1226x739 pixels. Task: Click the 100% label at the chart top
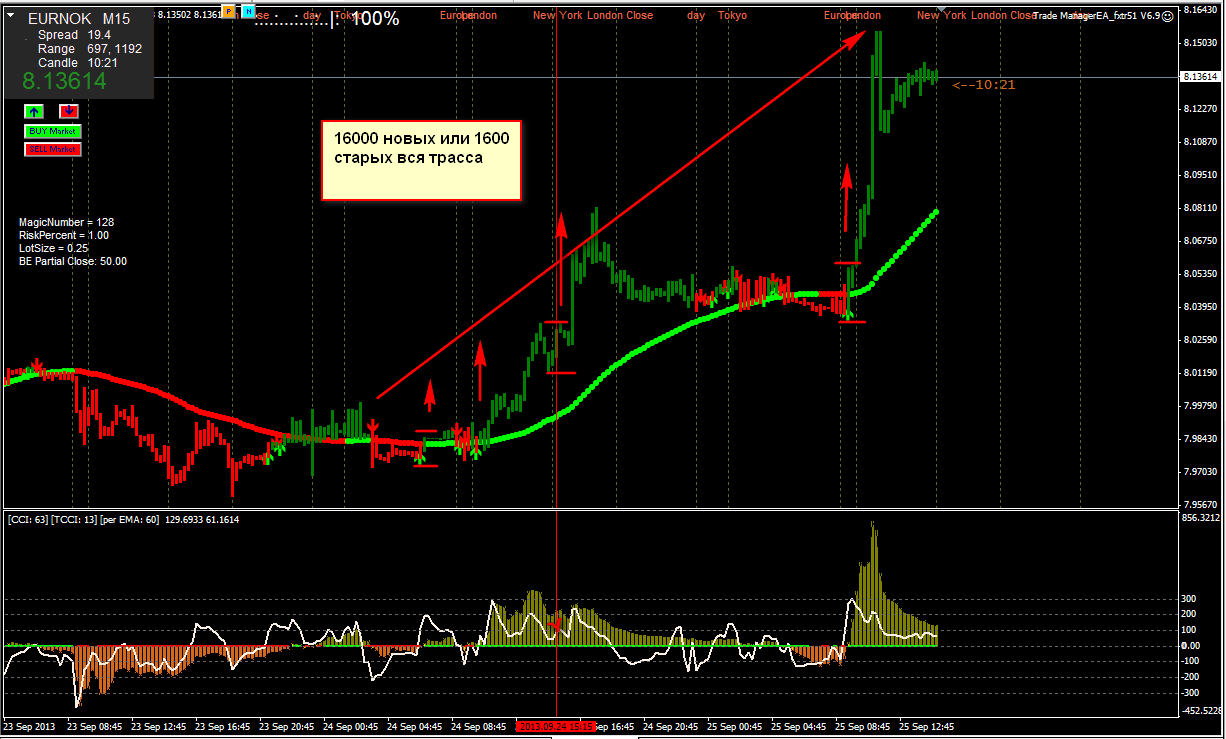coord(376,18)
